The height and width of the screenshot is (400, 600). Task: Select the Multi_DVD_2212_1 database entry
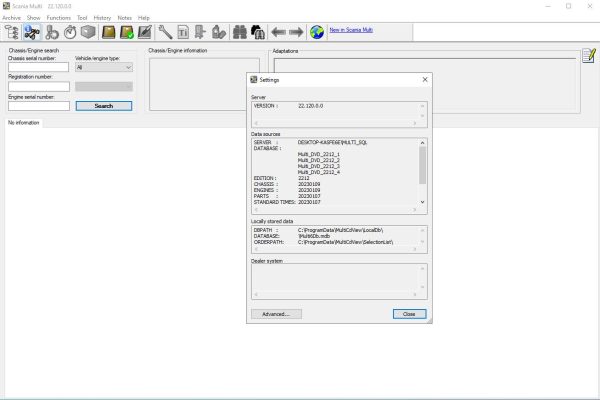319,154
